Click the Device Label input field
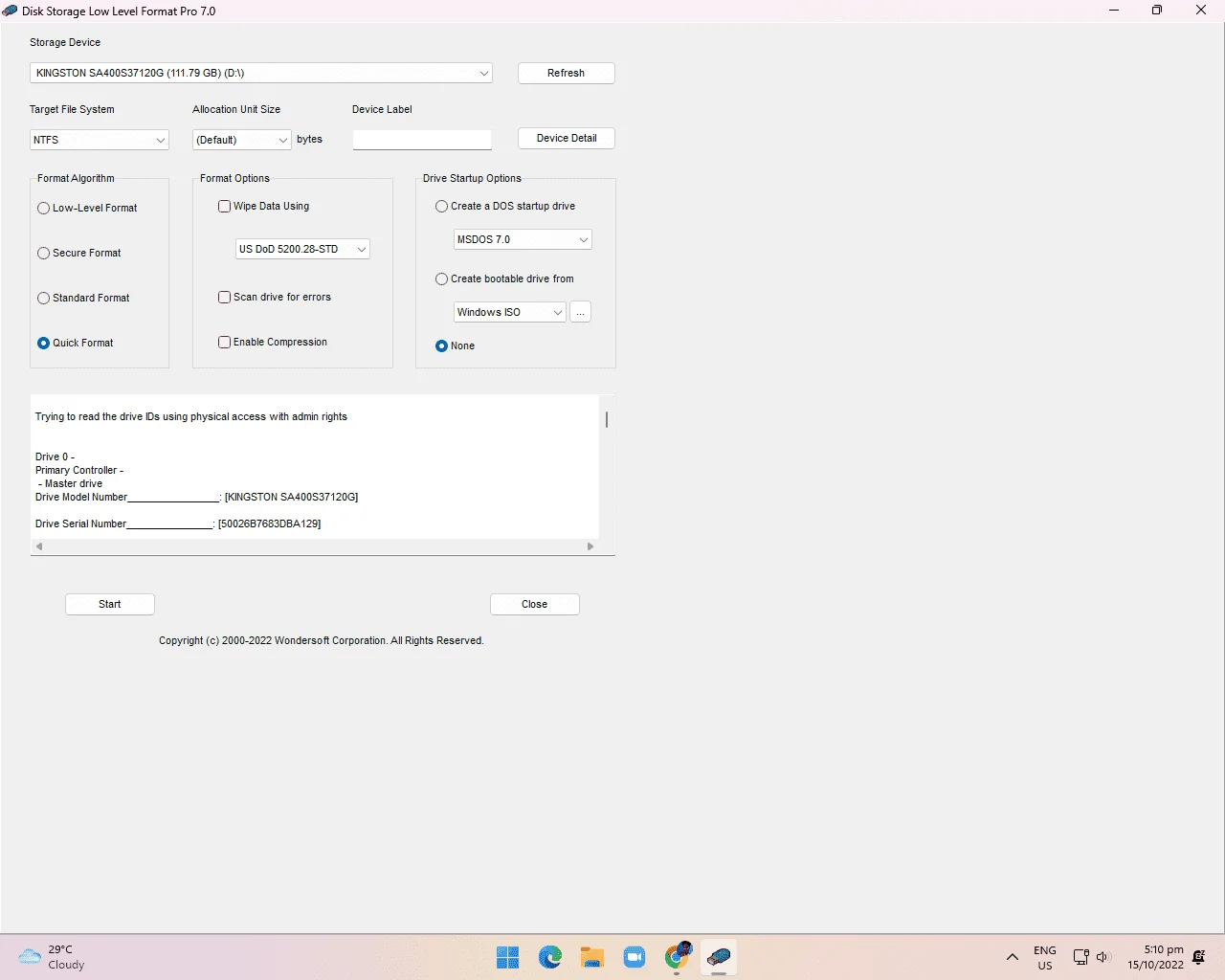 point(422,140)
